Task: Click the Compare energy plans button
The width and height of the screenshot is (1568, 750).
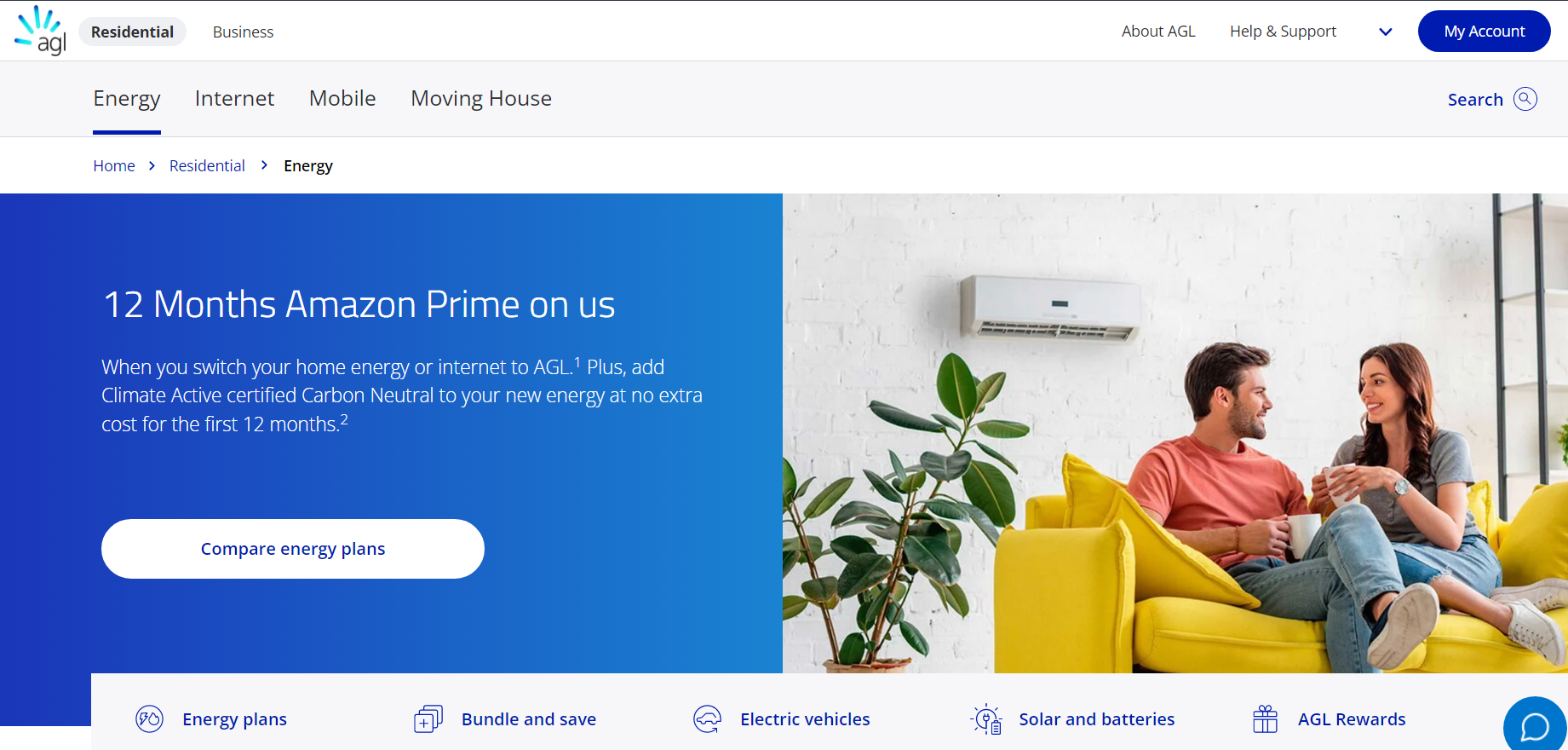Action: pyautogui.click(x=293, y=549)
